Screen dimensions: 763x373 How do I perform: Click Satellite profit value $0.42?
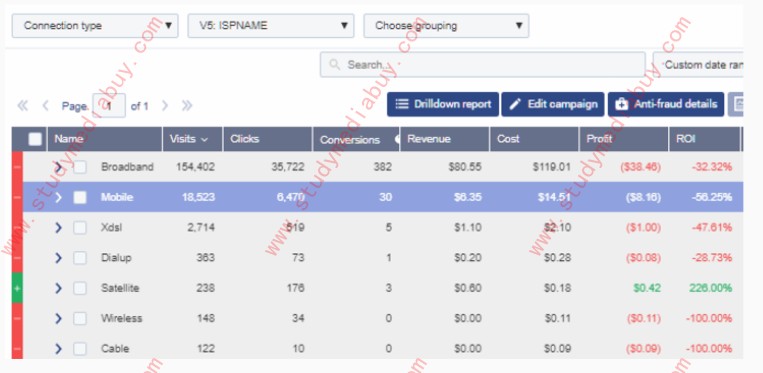pos(647,288)
